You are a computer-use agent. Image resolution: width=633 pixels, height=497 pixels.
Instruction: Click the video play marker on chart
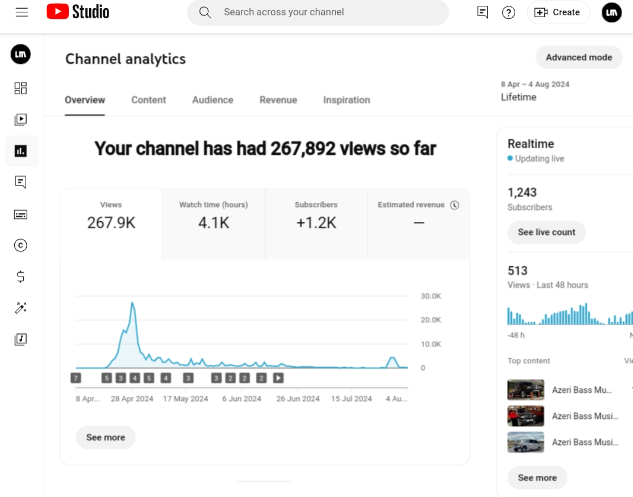(x=278, y=378)
